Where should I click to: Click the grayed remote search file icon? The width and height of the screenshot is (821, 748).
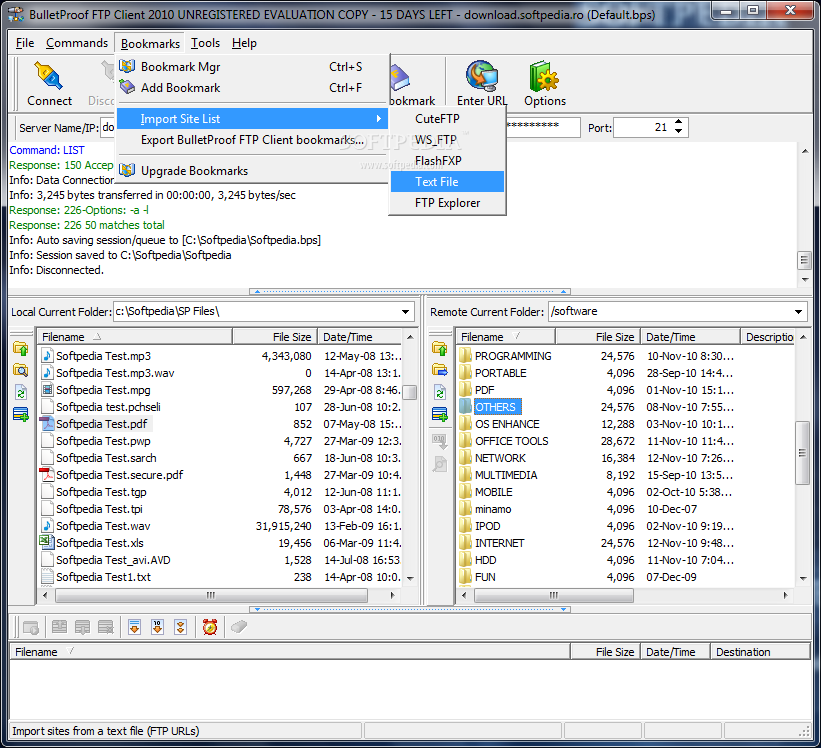439,464
